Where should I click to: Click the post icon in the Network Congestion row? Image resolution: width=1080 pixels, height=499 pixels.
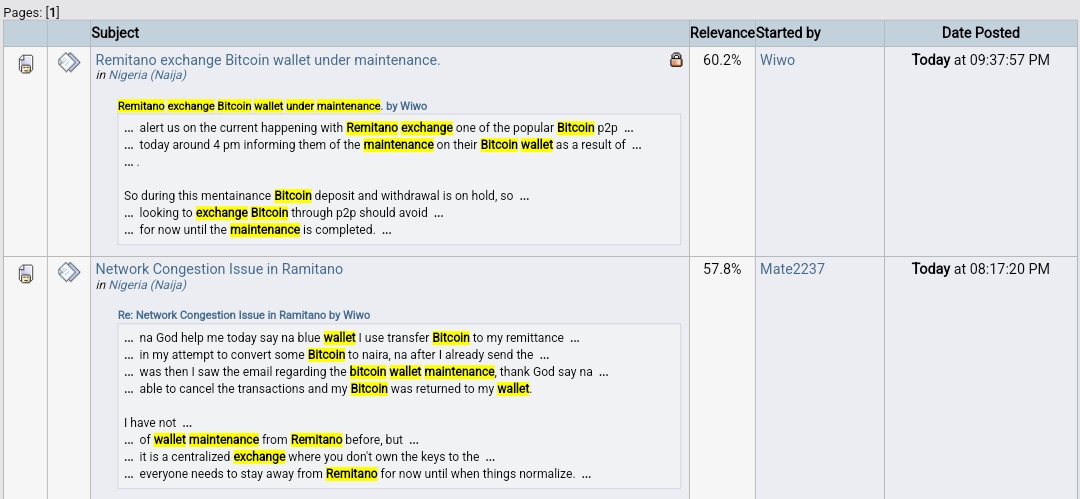69,272
